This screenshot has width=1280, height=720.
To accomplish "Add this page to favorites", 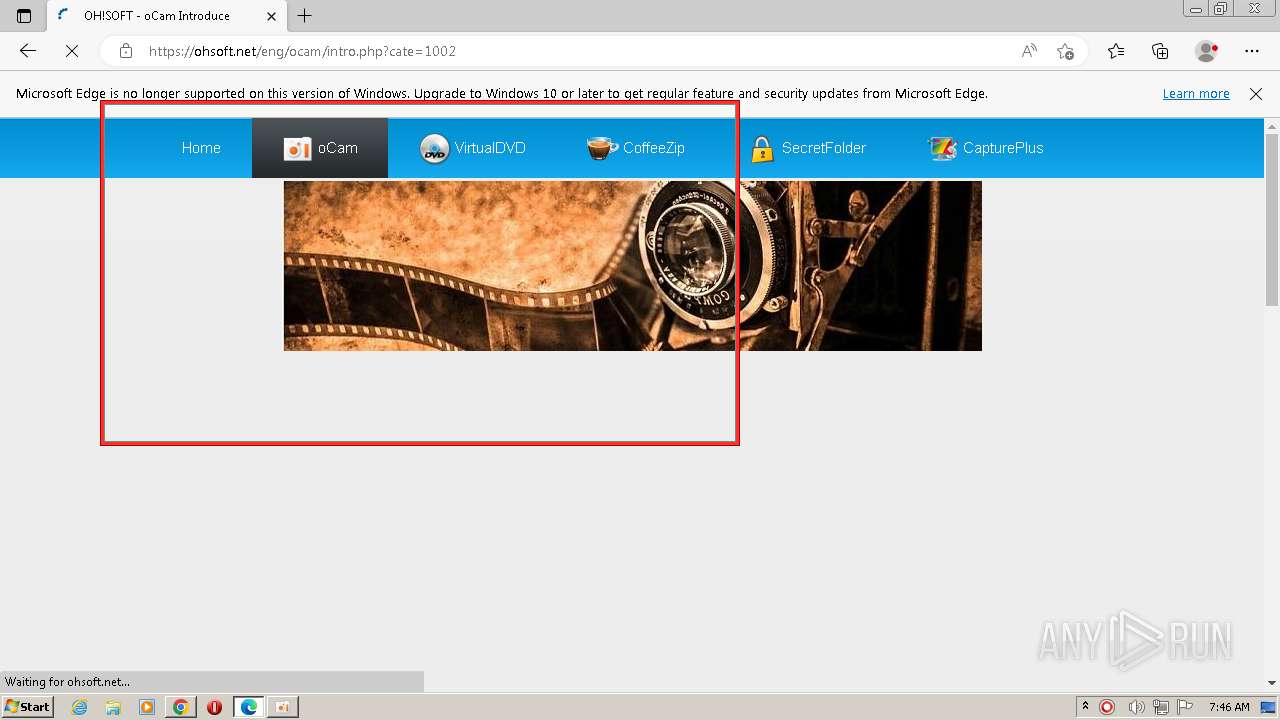I will pyautogui.click(x=1065, y=51).
